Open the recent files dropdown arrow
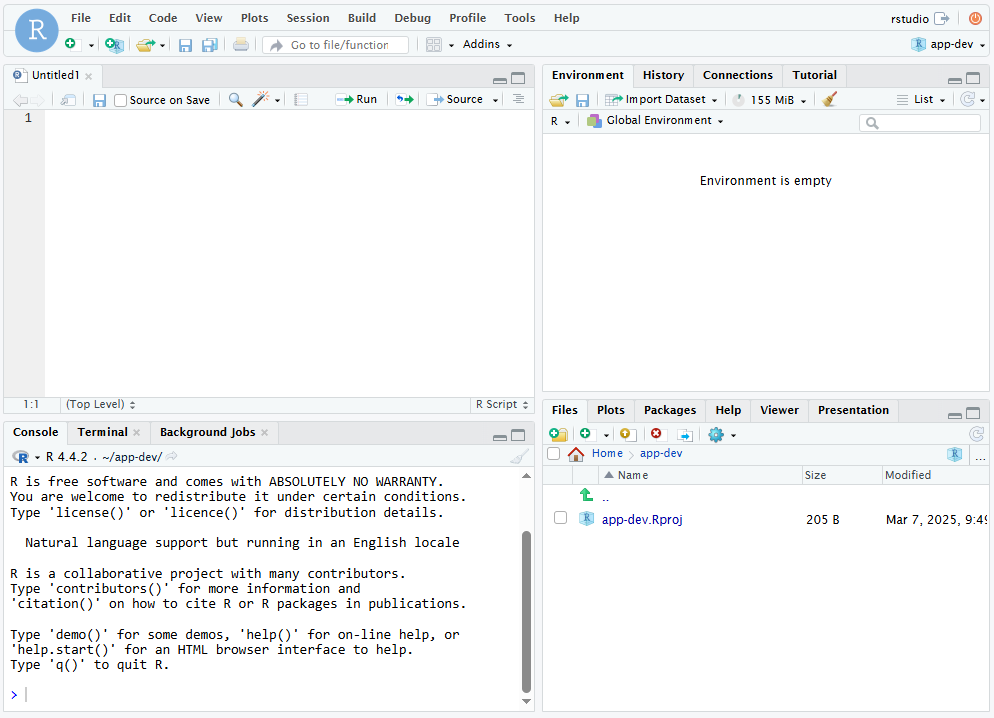Image resolution: width=994 pixels, height=718 pixels. pyautogui.click(x=163, y=45)
